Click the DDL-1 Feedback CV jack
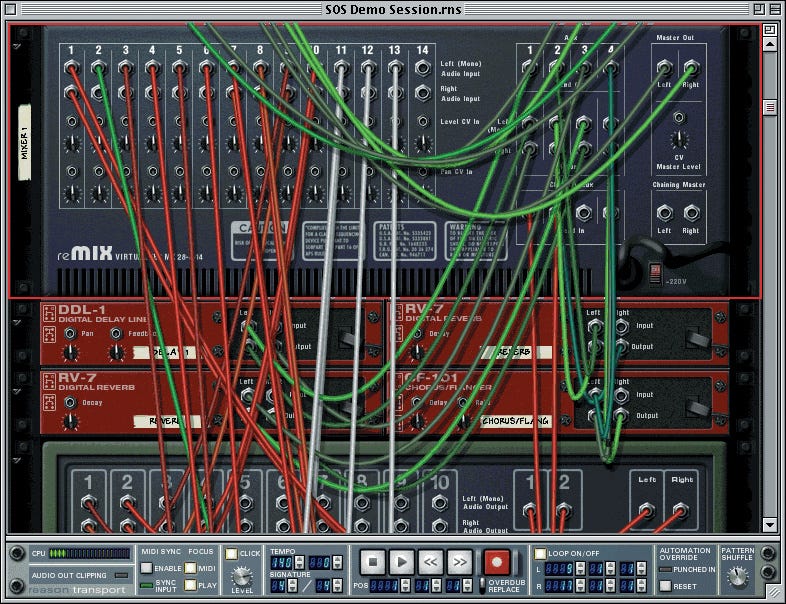 tap(116, 333)
